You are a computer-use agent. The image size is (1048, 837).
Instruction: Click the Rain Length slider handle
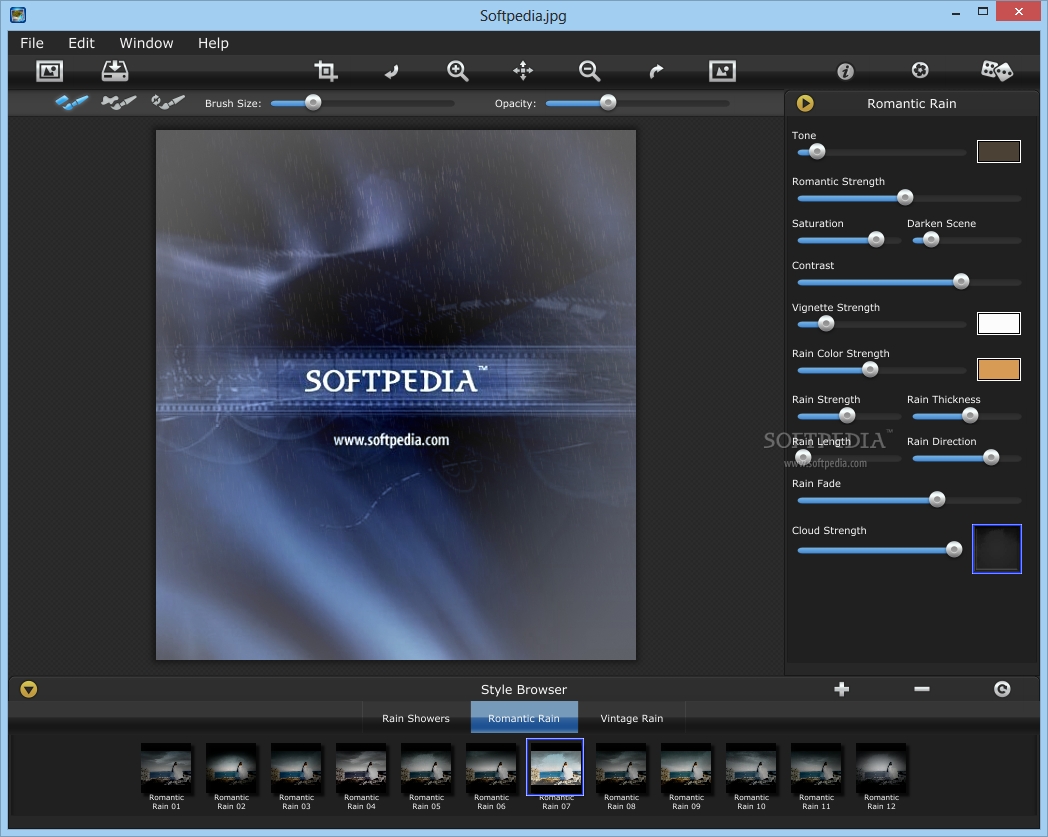coord(803,457)
